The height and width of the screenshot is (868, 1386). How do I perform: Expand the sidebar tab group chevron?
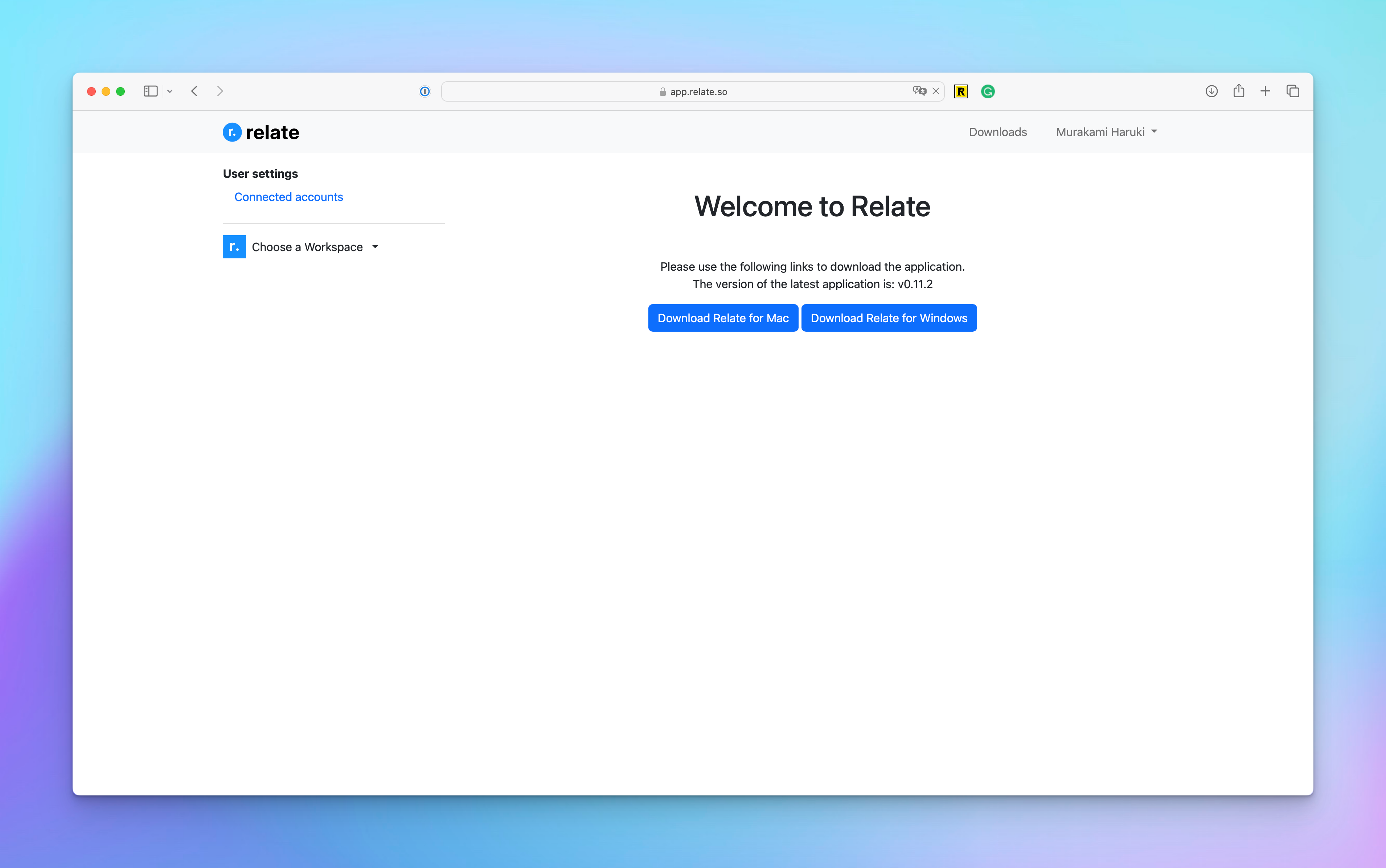click(170, 91)
